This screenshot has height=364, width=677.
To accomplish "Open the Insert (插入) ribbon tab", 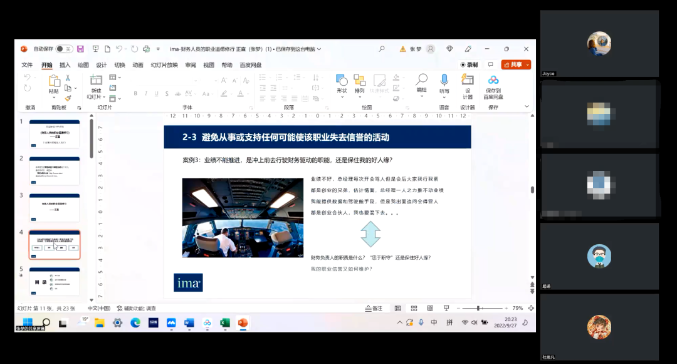I will (65, 65).
